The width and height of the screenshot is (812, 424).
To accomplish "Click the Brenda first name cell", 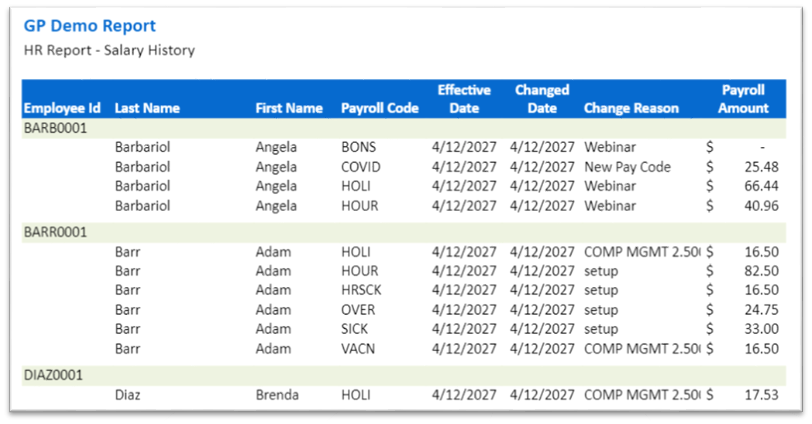I will [x=277, y=395].
